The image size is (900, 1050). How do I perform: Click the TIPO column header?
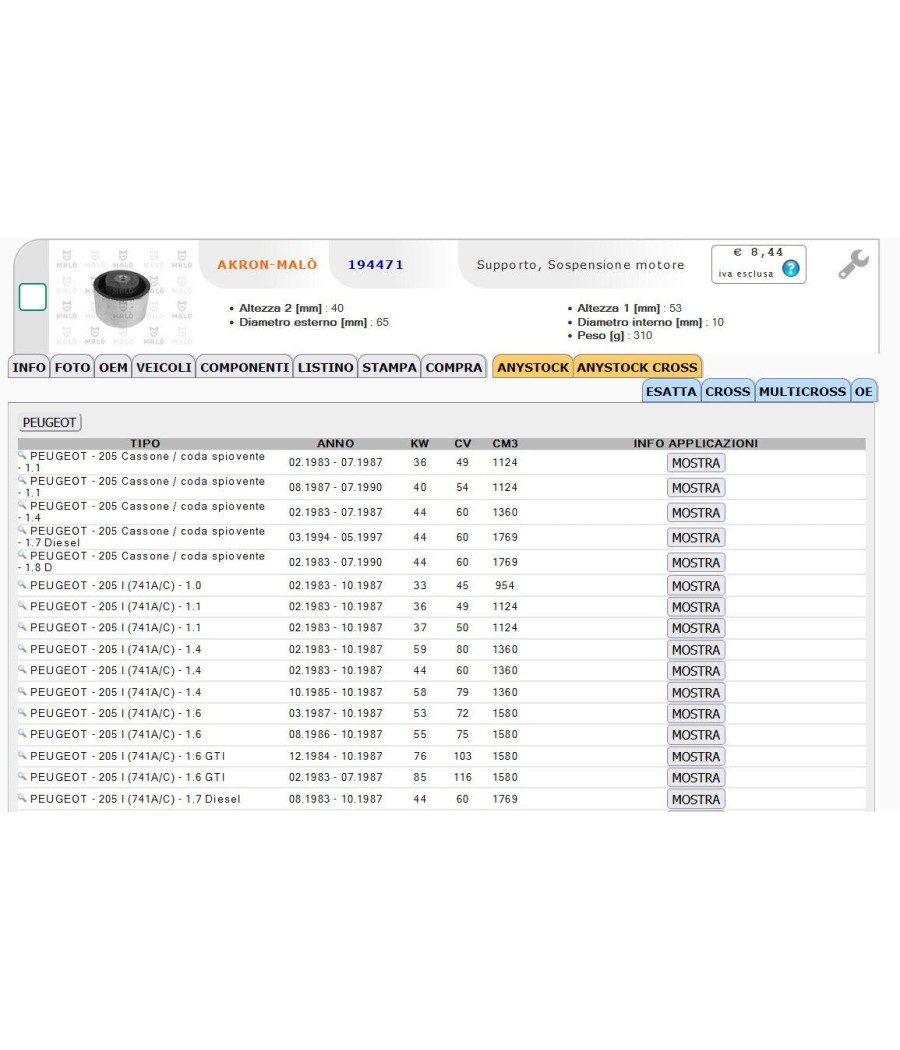click(x=145, y=443)
